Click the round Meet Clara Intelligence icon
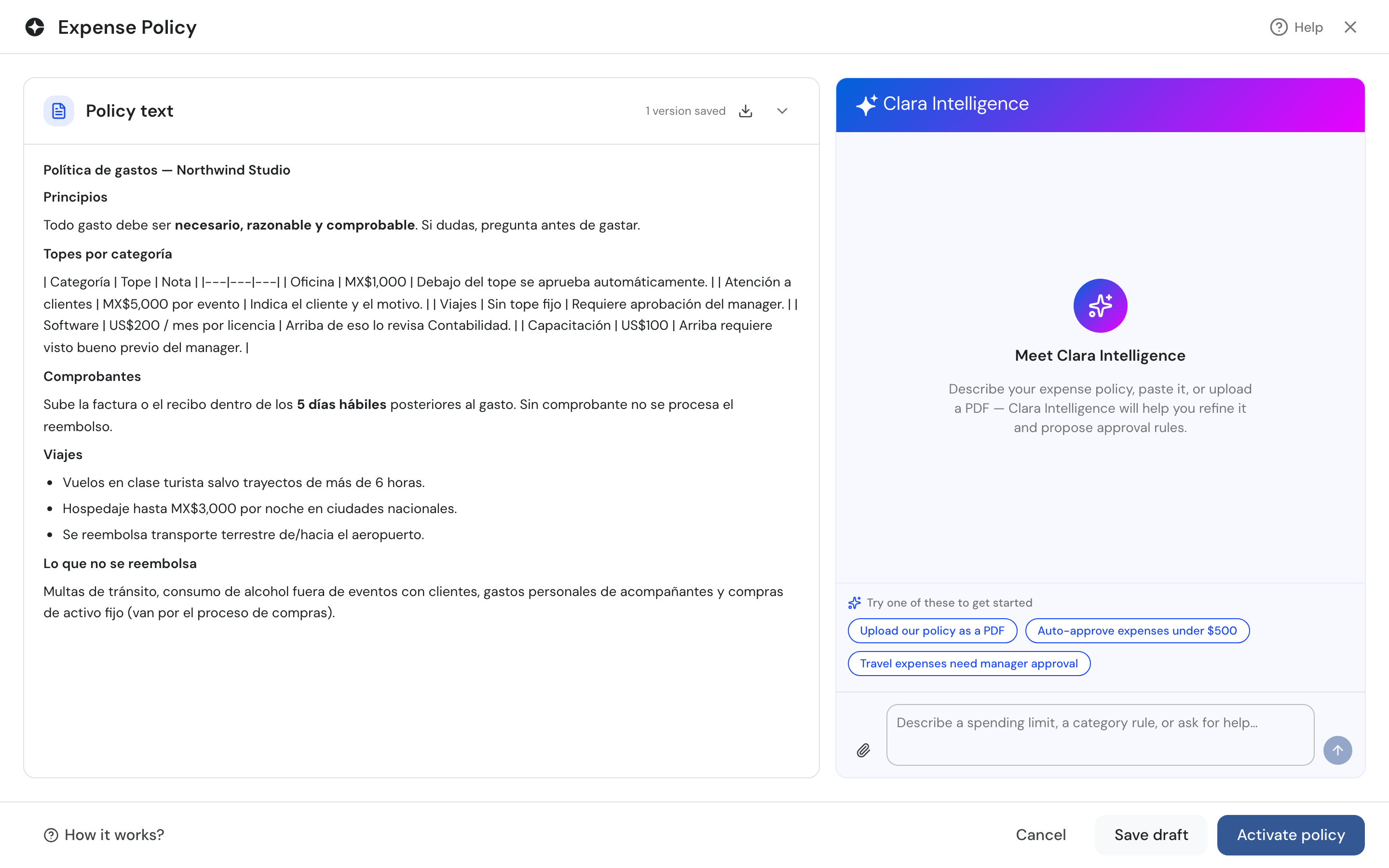Image resolution: width=1389 pixels, height=868 pixels. (1100, 305)
